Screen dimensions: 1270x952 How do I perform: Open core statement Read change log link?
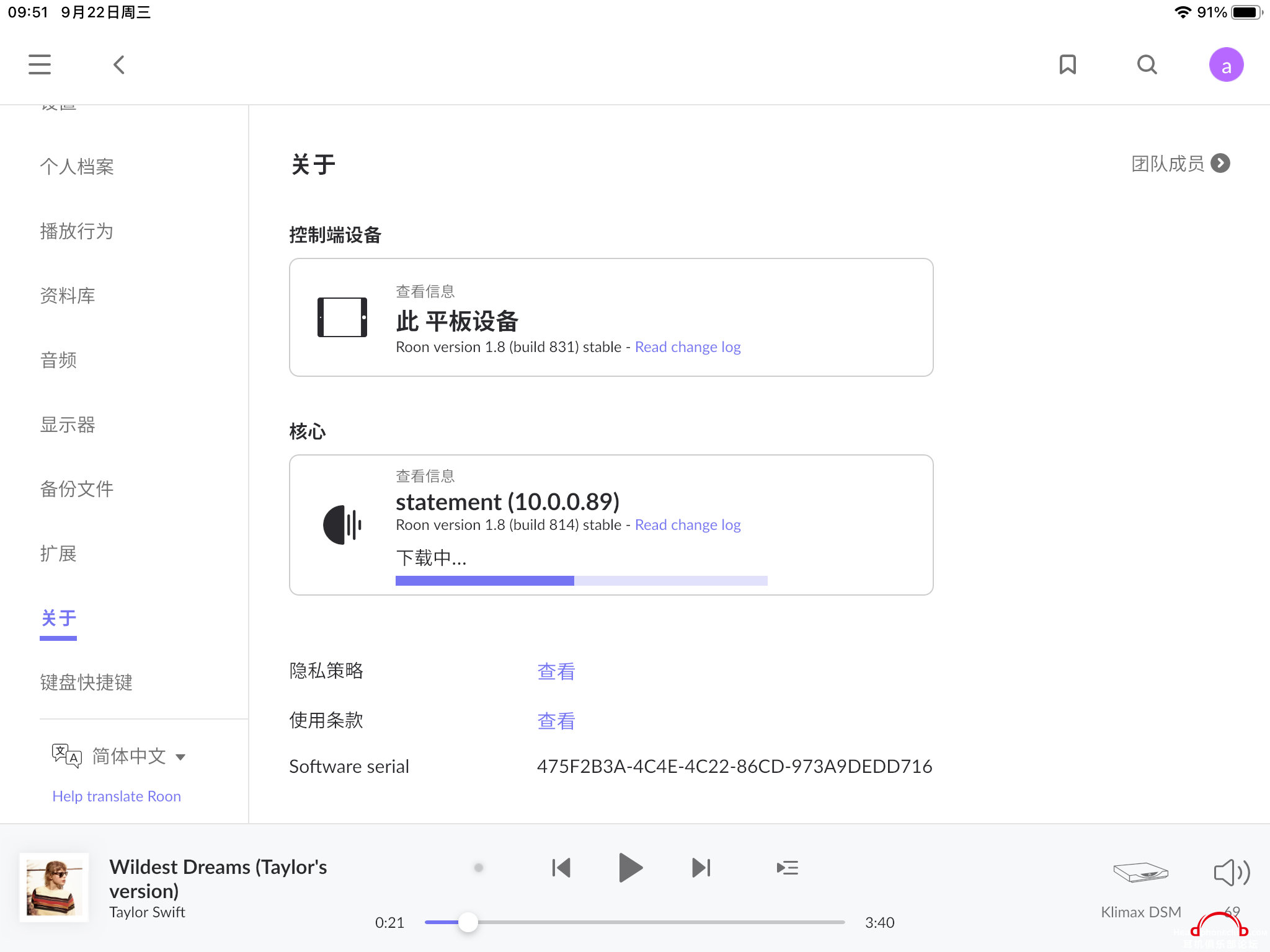688,525
